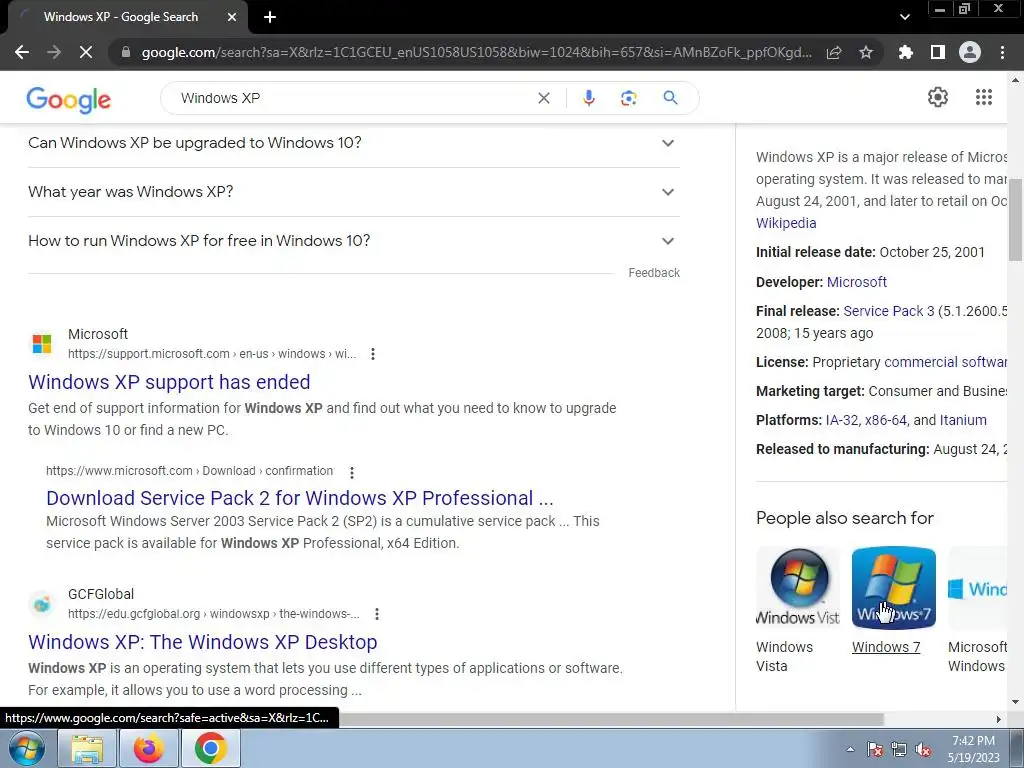The width and height of the screenshot is (1024, 768).
Task: Open the IA-32 platform link
Action: (x=842, y=421)
